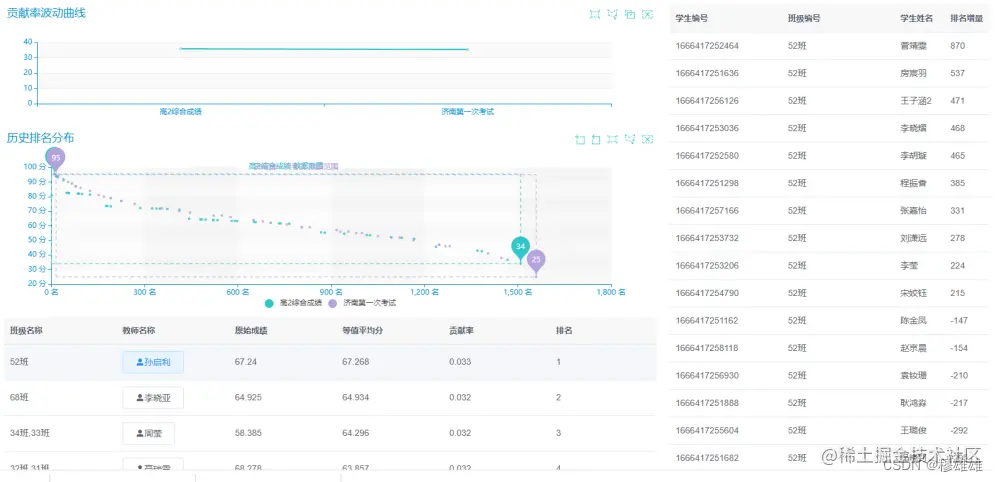Select student row 1666417252464
998x482 pixels.
click(x=830, y=46)
